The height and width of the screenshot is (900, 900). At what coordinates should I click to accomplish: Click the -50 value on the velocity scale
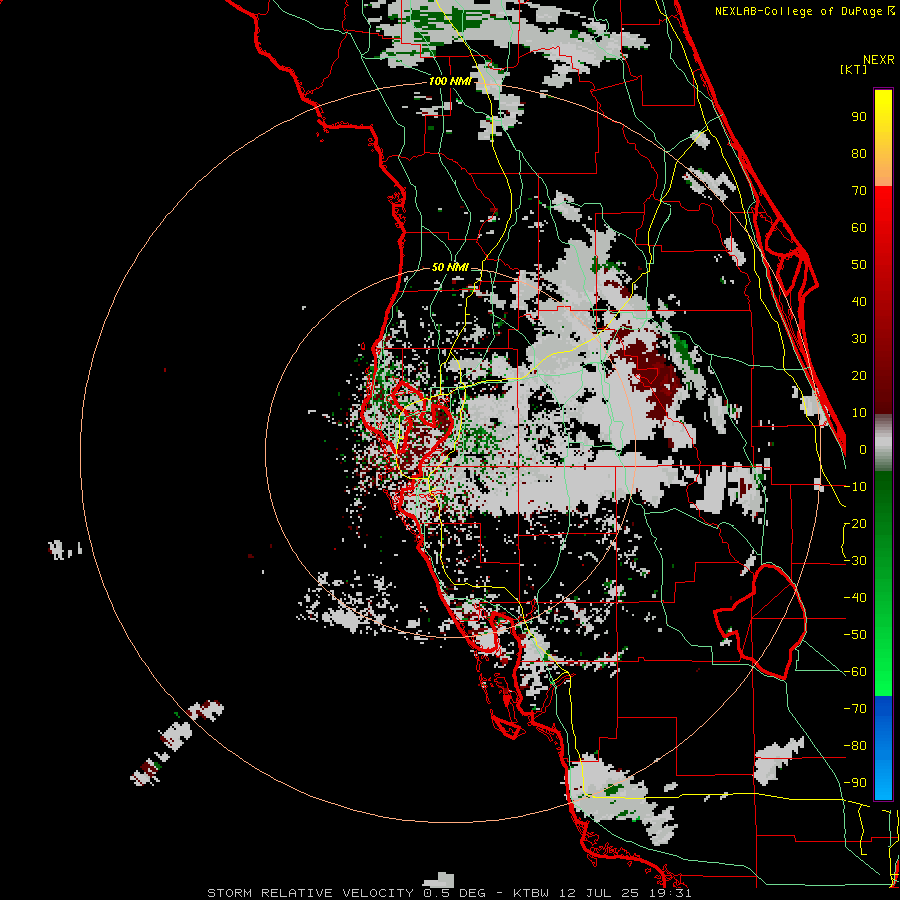[855, 635]
